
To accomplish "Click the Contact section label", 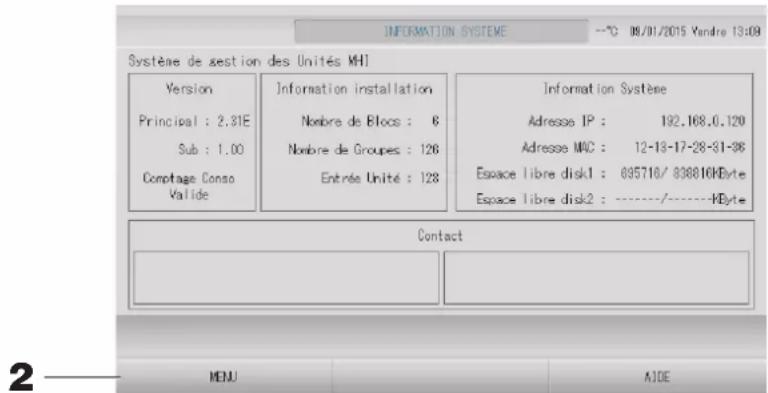I will click(x=440, y=236).
